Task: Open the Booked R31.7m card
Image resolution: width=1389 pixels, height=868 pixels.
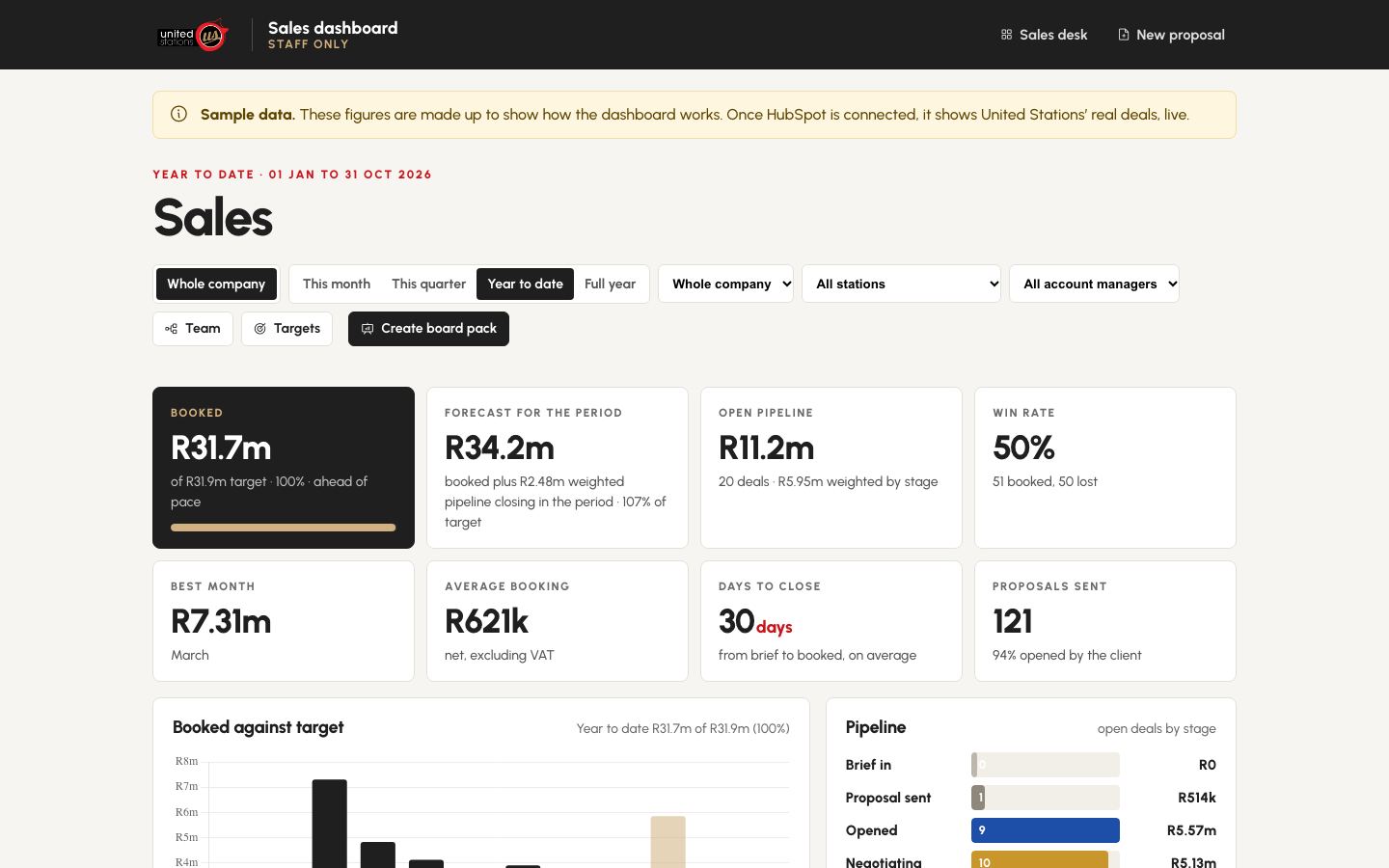Action: coord(284,468)
